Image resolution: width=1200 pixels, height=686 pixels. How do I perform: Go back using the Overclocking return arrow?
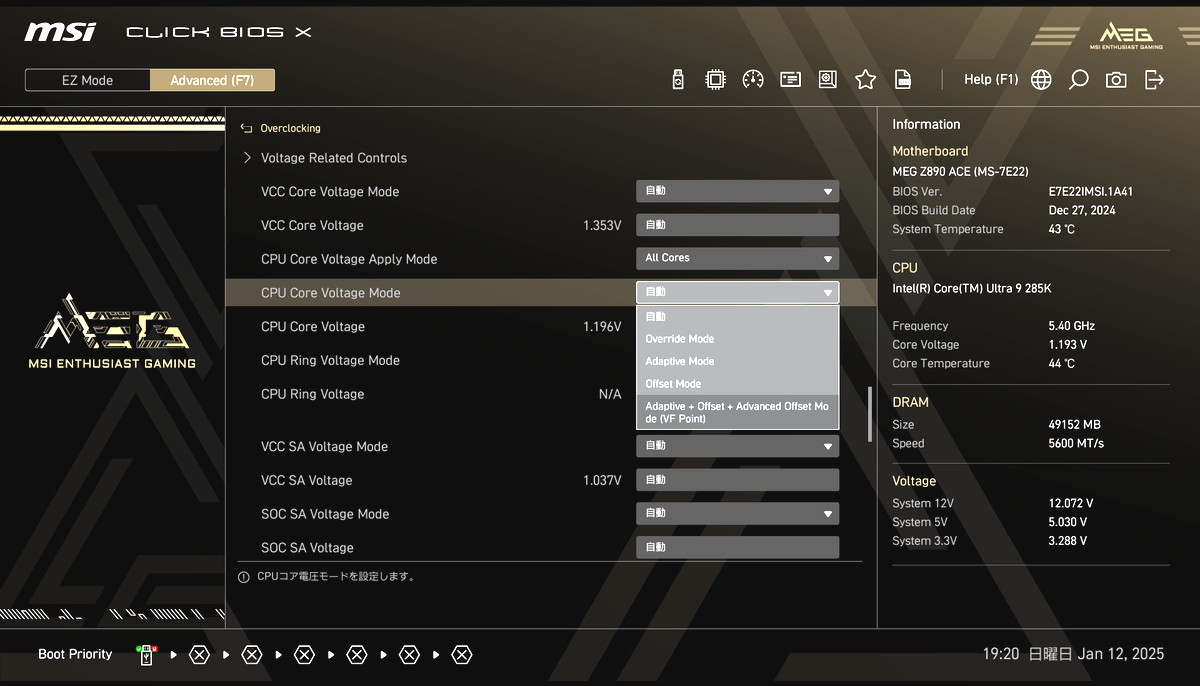(x=247, y=128)
